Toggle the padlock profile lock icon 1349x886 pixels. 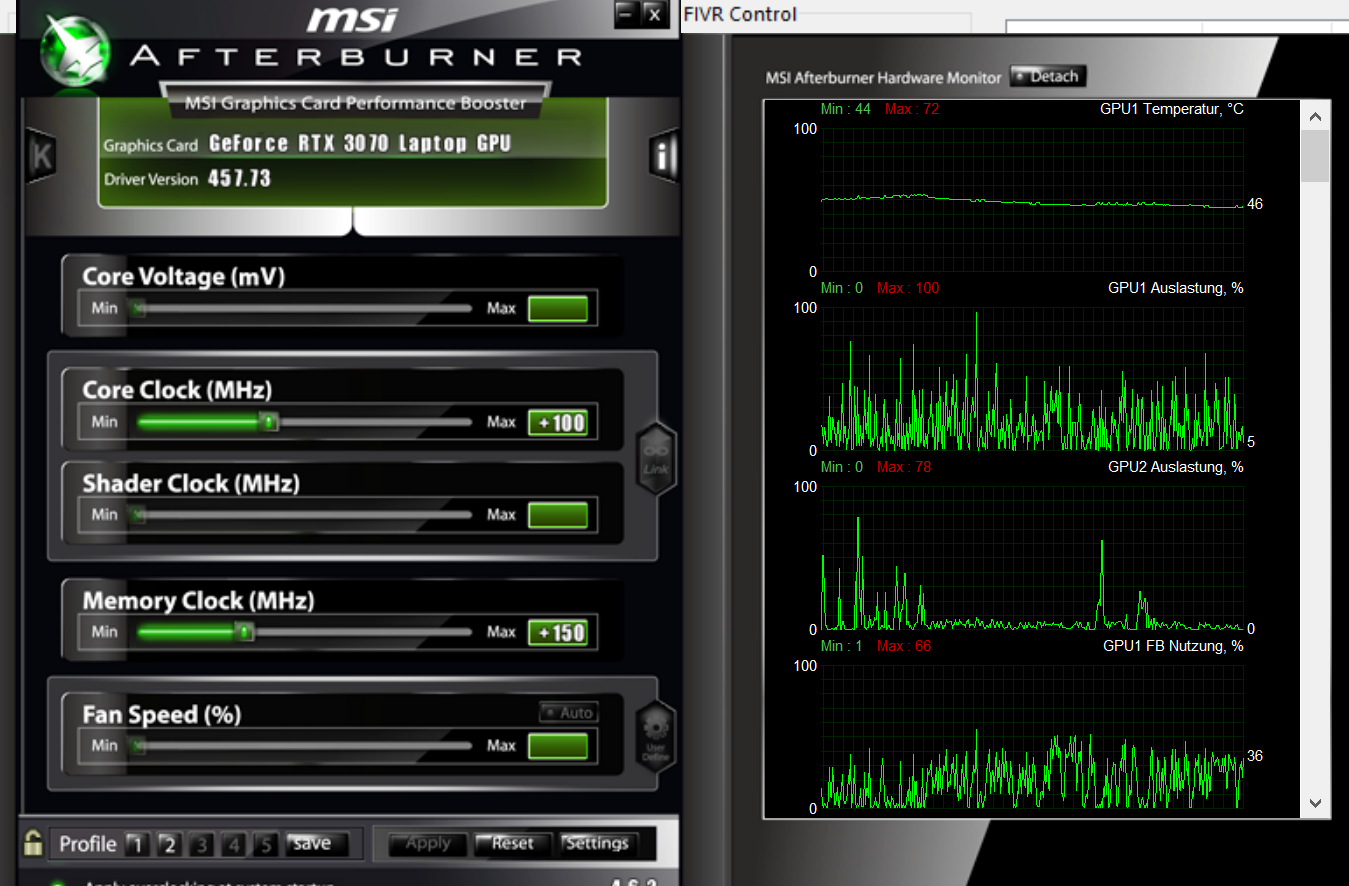pyautogui.click(x=34, y=842)
